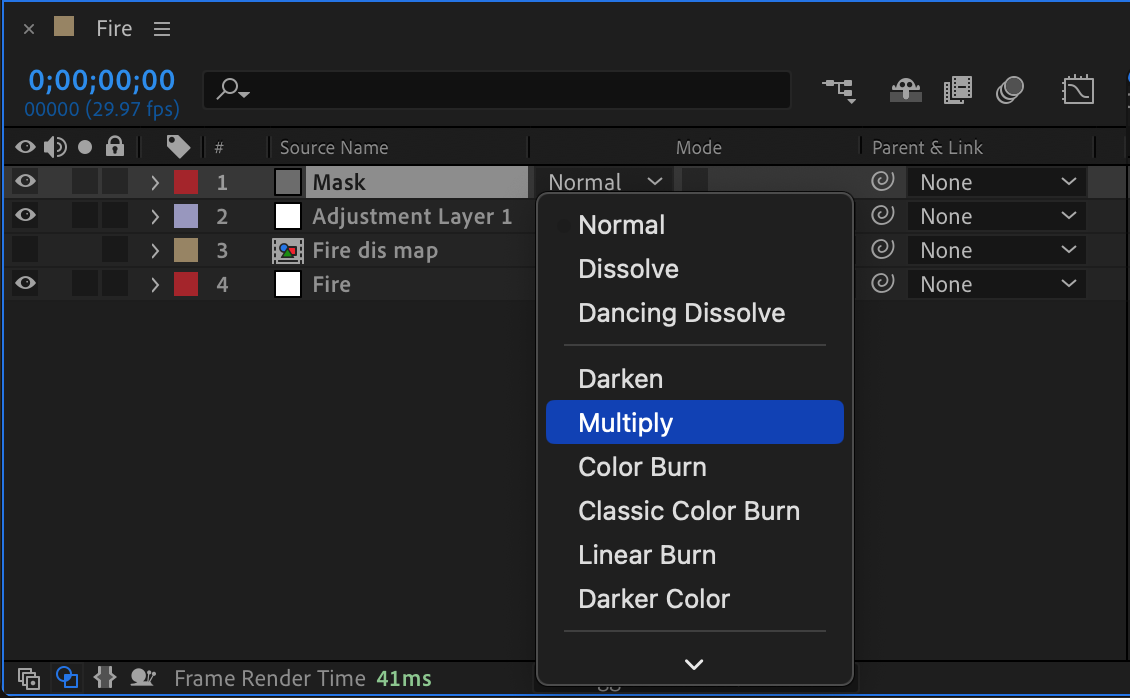
Task: Toggle the render time pane snail icon
Action: (144, 678)
